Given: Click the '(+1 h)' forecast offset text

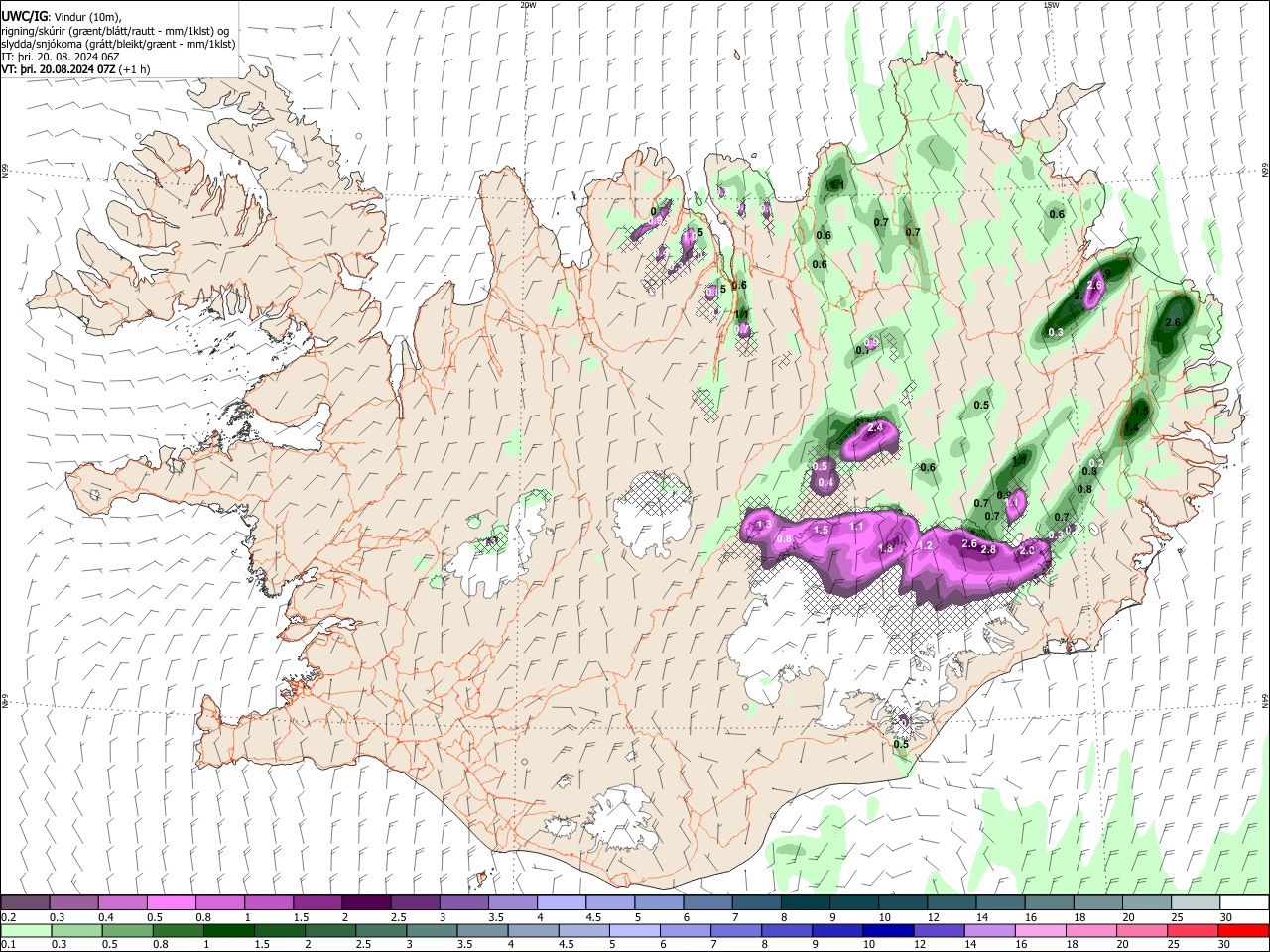Looking at the screenshot, I should (135, 69).
